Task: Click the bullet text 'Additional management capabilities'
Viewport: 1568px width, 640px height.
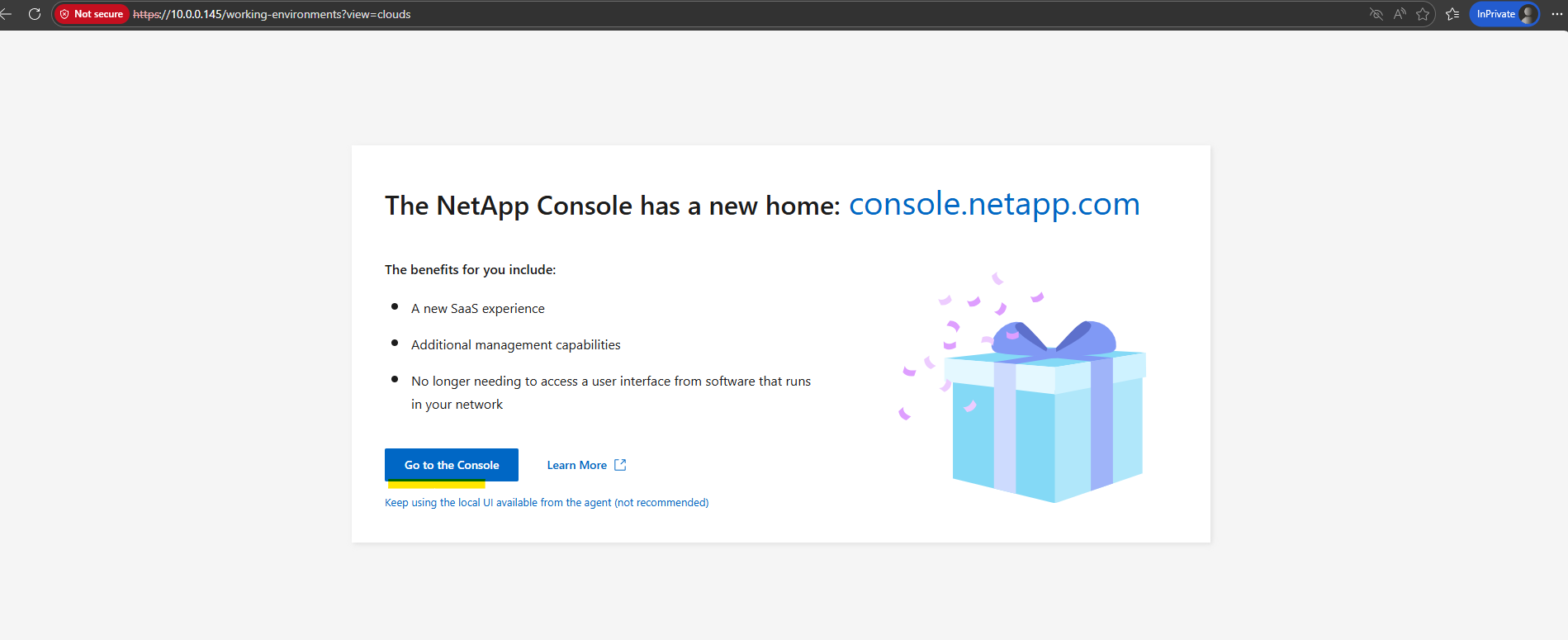Action: click(516, 344)
